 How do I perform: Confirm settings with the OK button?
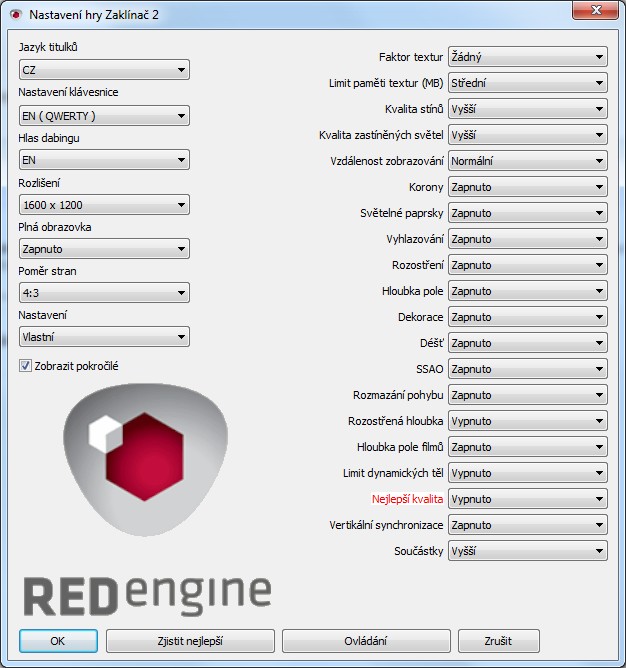coord(58,641)
